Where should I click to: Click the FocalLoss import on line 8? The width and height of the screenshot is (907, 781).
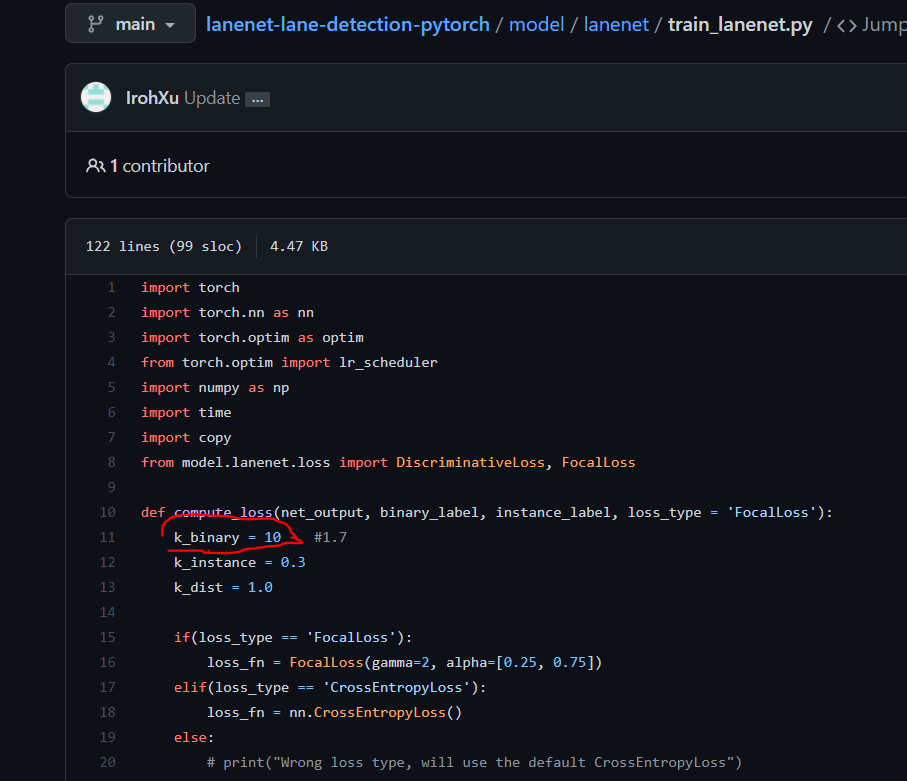click(x=598, y=462)
